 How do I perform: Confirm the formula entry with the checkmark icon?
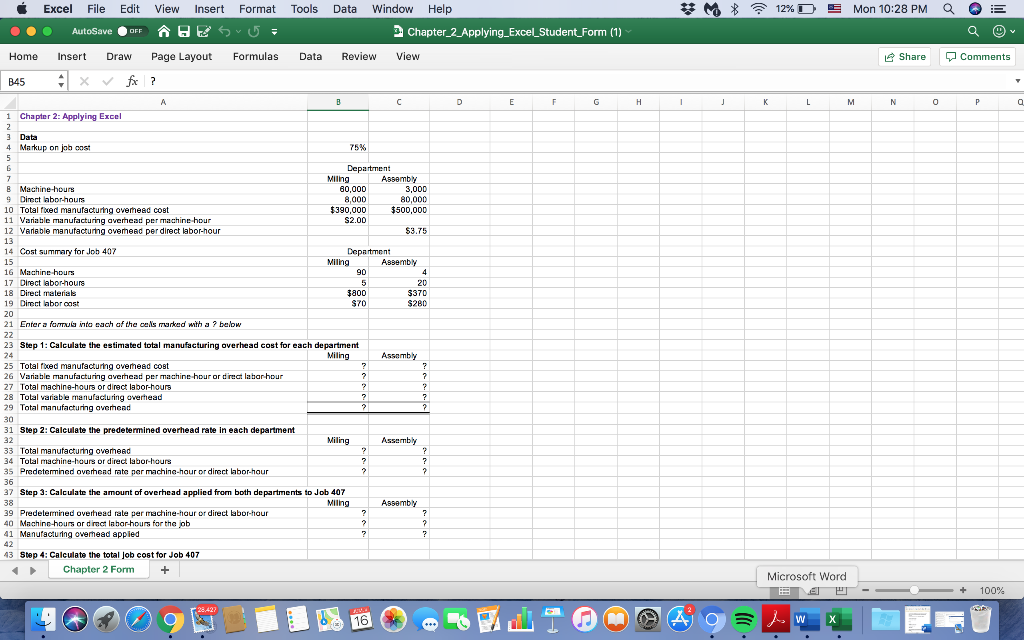coord(108,81)
